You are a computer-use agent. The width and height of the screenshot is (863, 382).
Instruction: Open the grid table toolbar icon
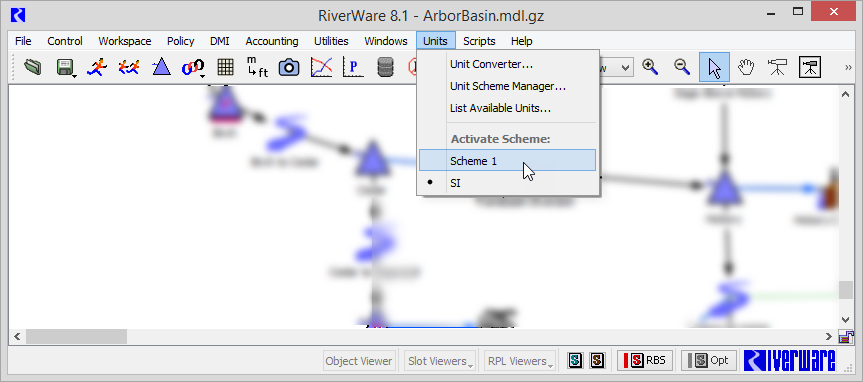(225, 67)
